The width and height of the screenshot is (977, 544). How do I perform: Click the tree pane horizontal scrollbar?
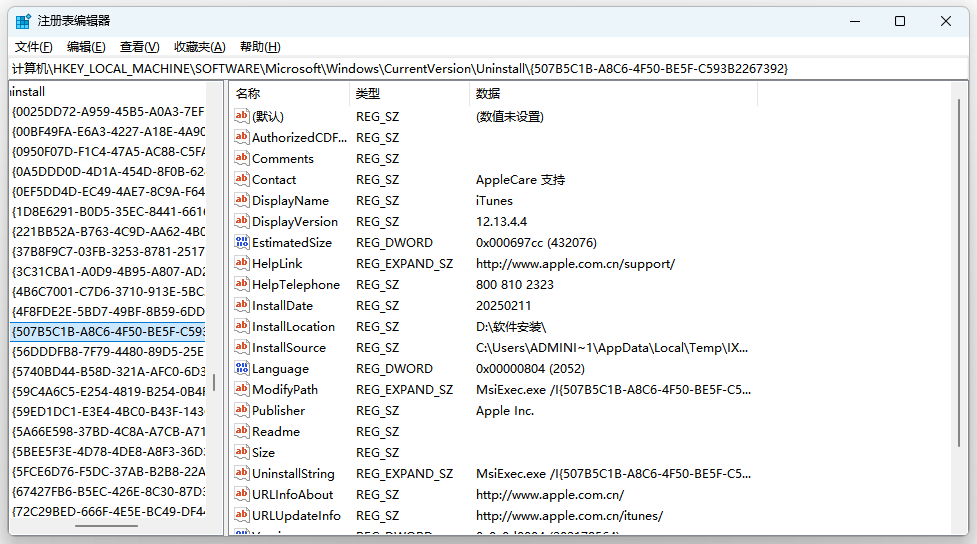[x=107, y=526]
